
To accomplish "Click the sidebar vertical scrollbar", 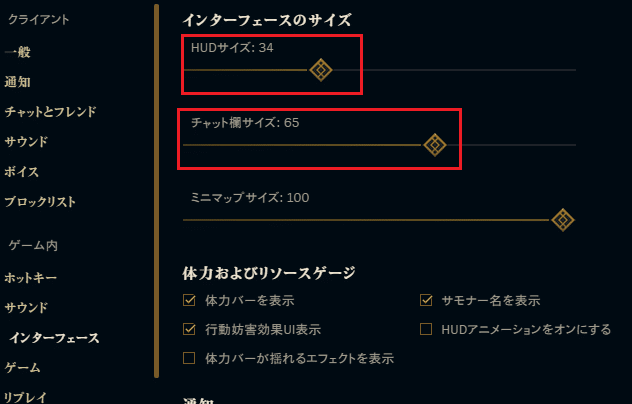I will (x=156, y=190).
